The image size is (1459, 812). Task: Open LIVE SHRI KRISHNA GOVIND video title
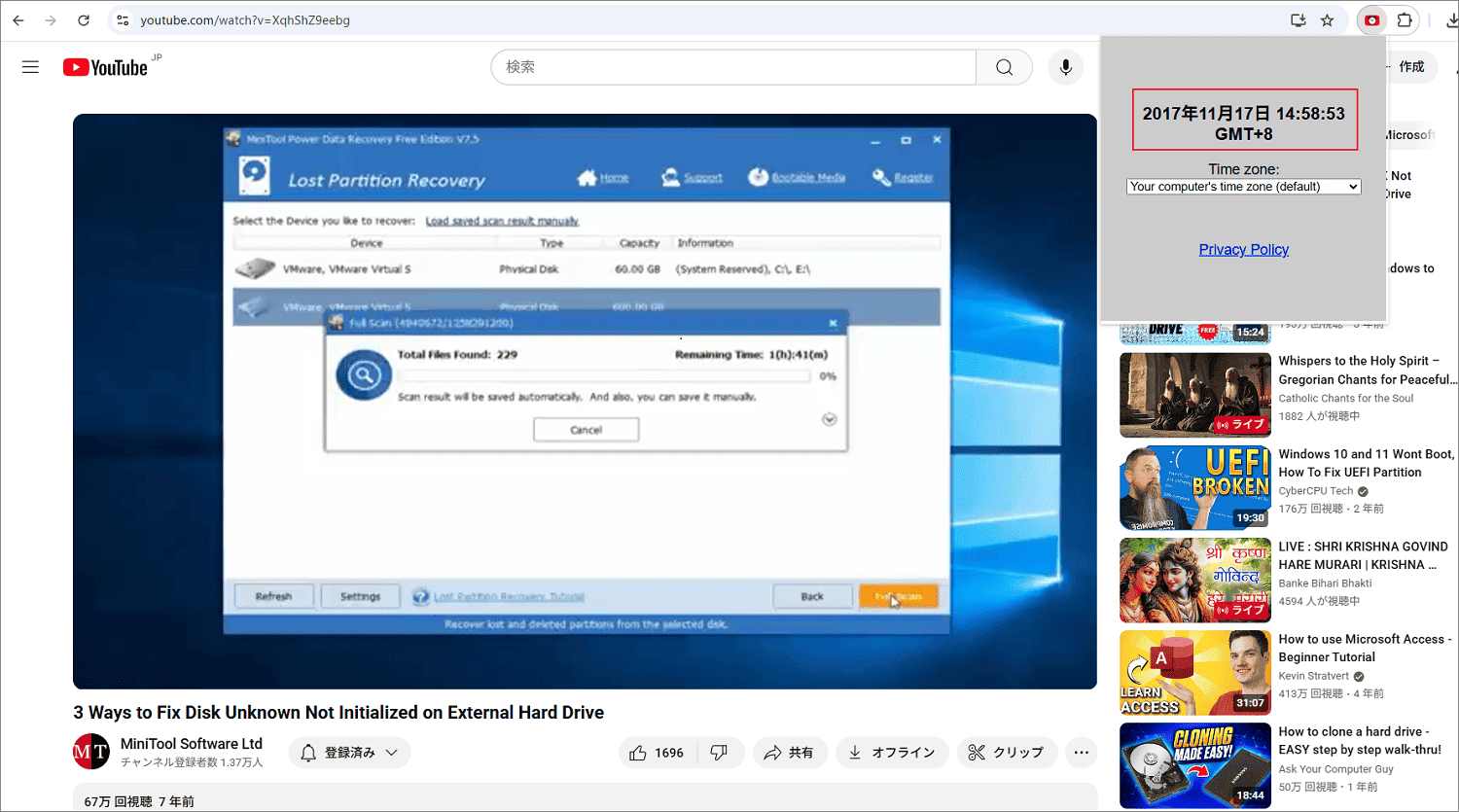point(1364,555)
